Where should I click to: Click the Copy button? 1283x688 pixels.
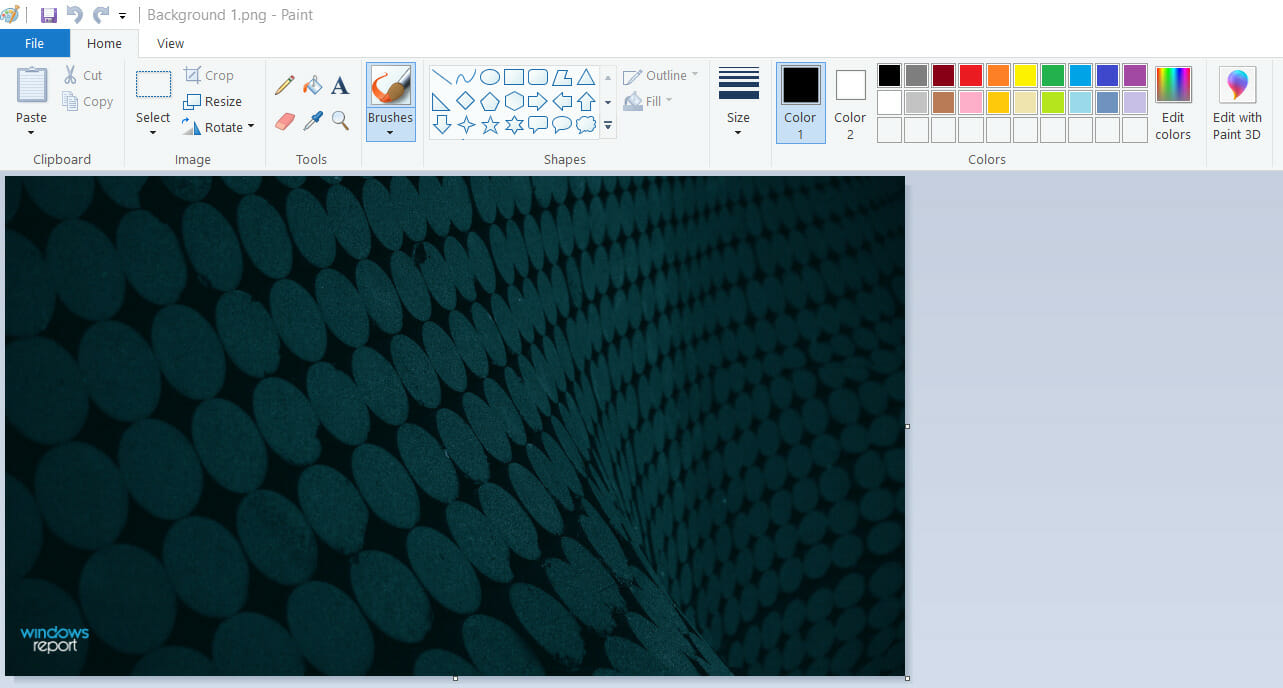point(88,101)
